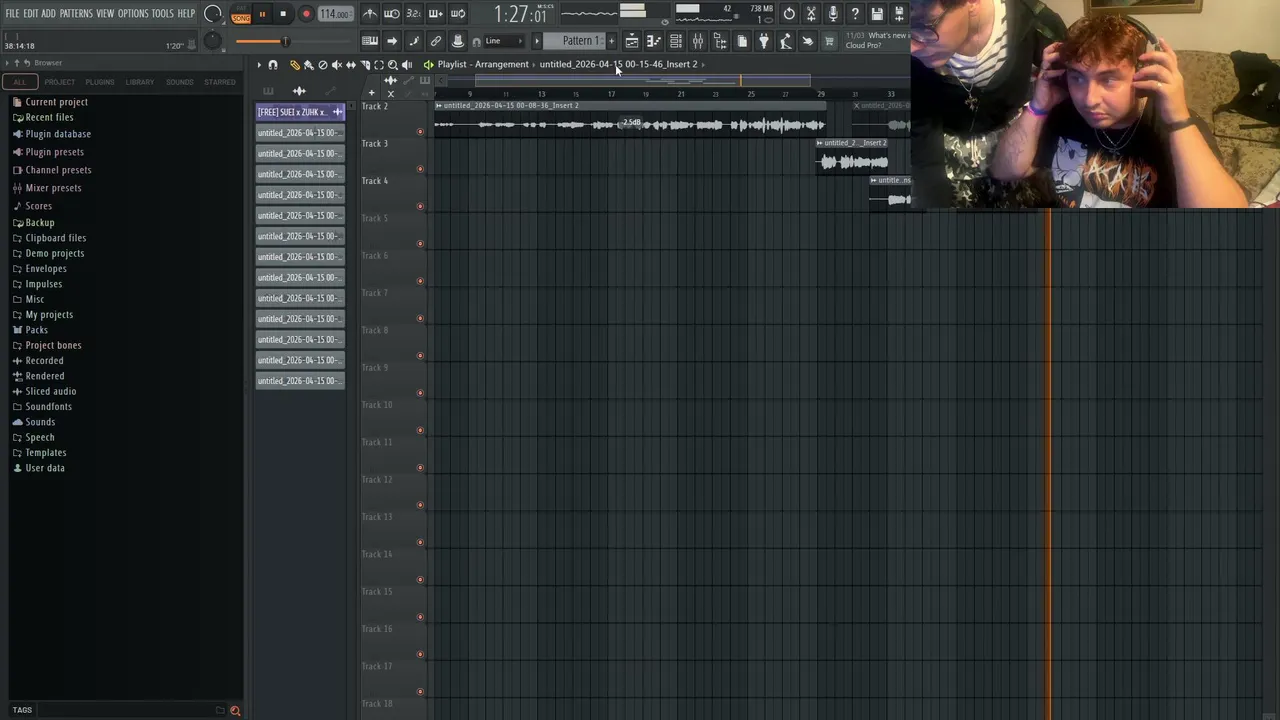Stop playback with the stop button

284,14
